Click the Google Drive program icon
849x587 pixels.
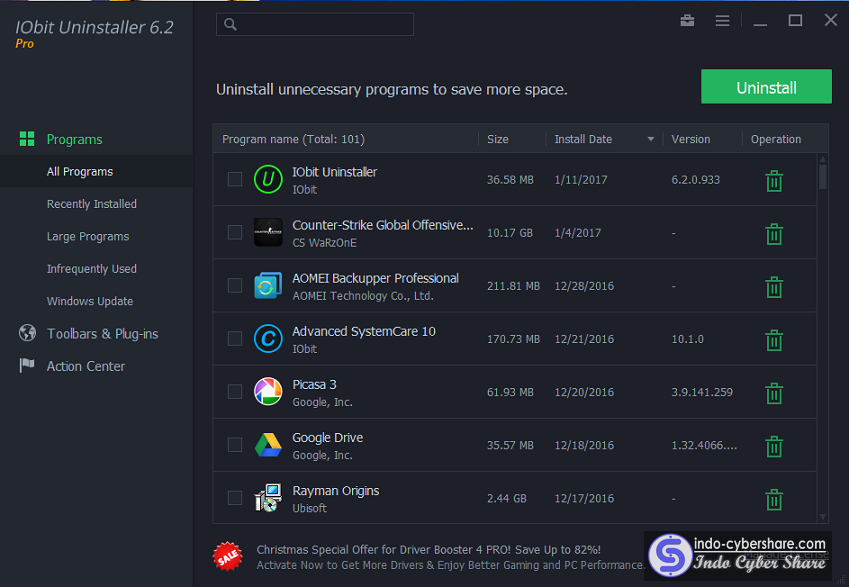pos(268,445)
